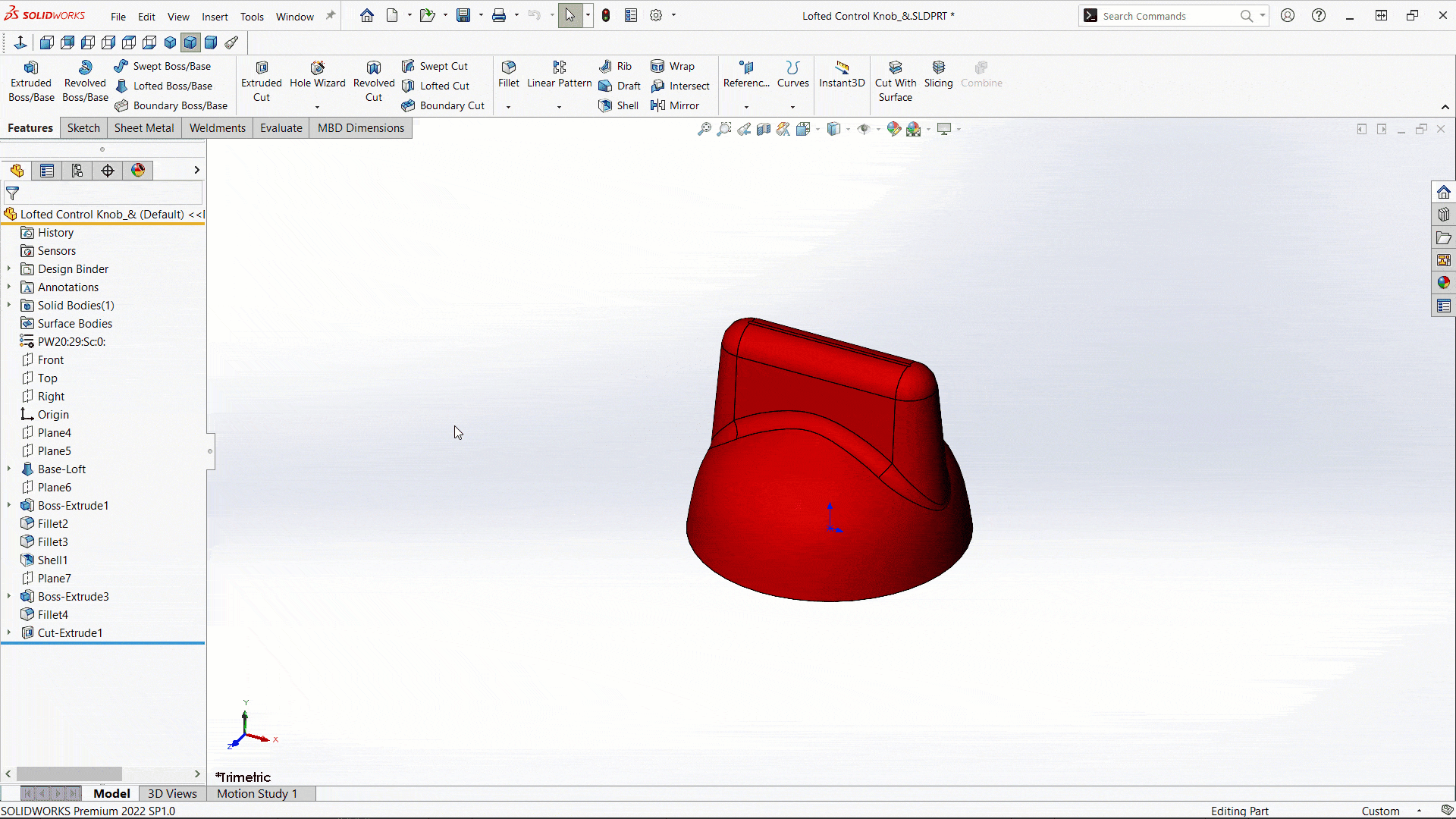Screen dimensions: 1456x819
Task: Click the Cut With Surface tool
Action: [896, 81]
